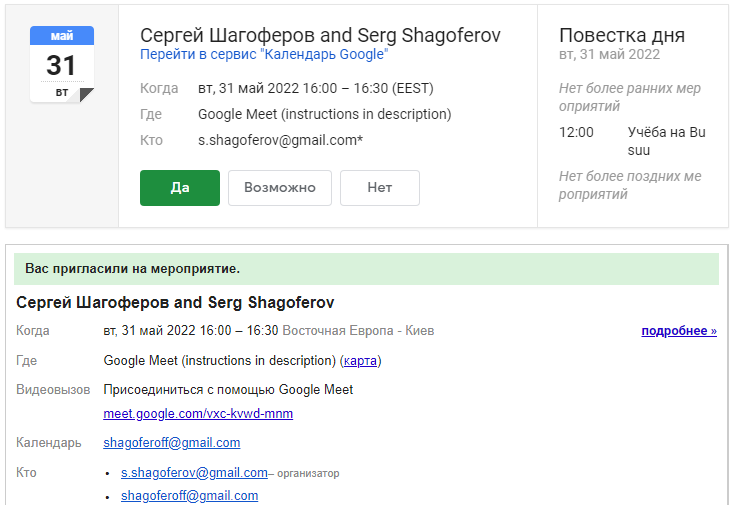Click the Вас пригласили на мероприятие banner

tap(366, 269)
